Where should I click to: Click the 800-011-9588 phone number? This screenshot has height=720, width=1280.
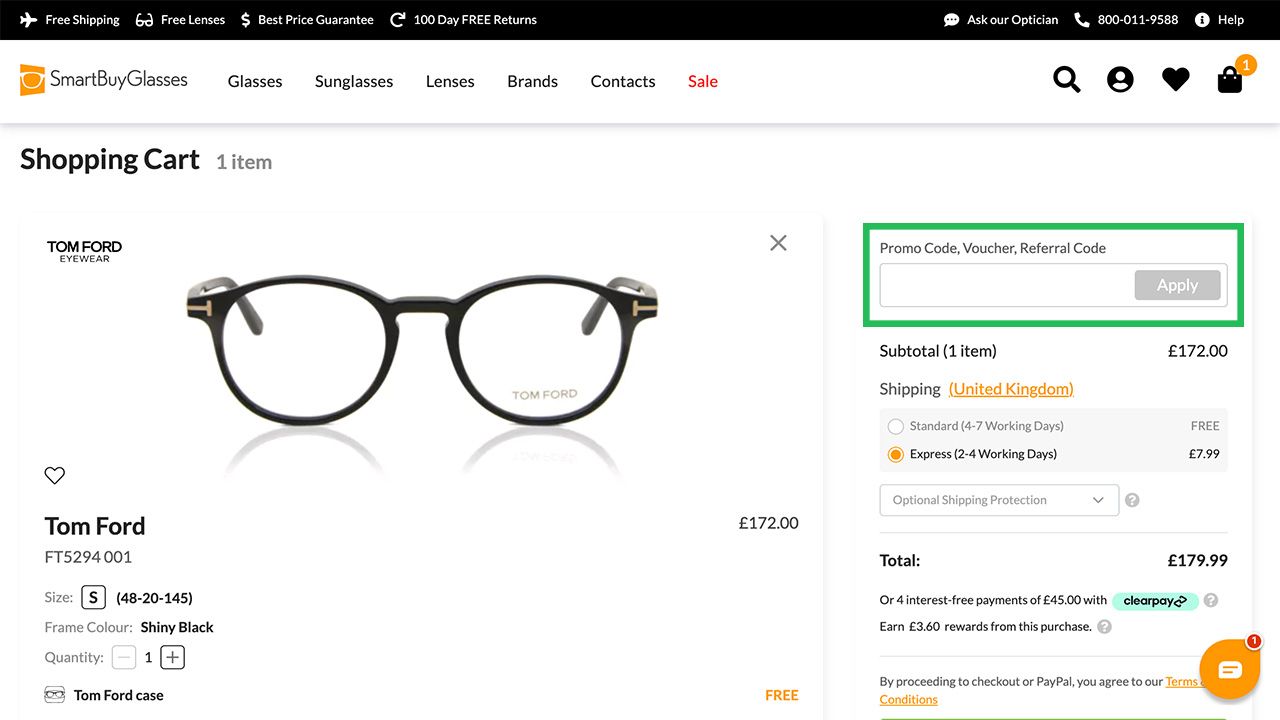point(1138,20)
